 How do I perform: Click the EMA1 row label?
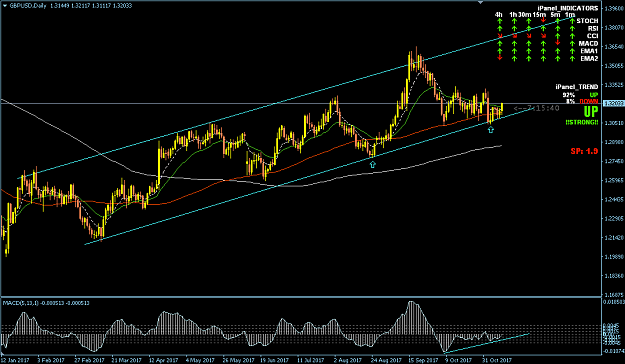(x=589, y=51)
